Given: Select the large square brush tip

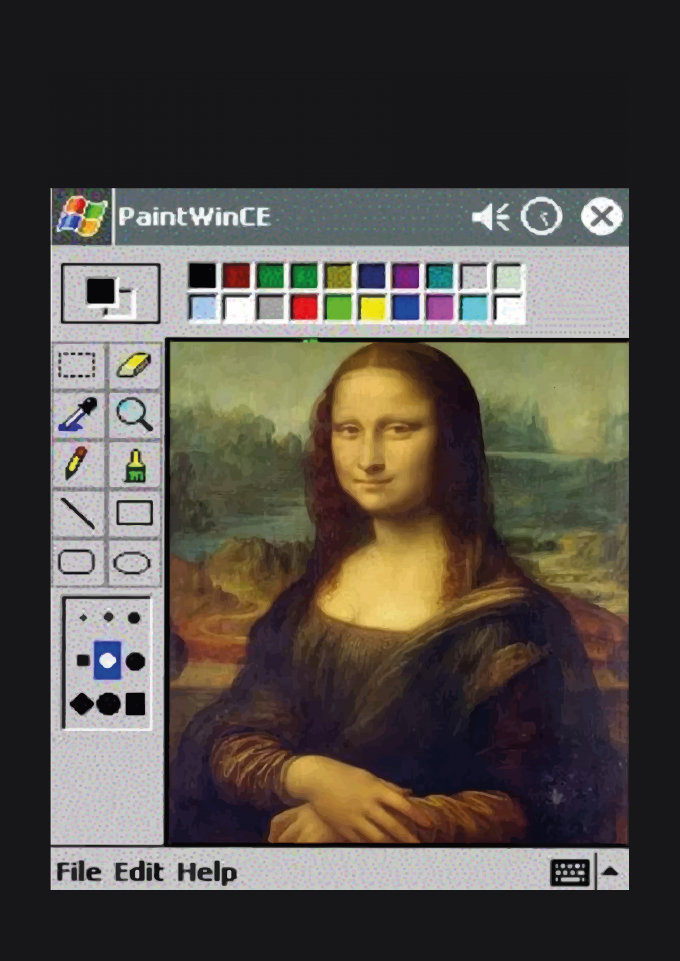Looking at the screenshot, I should click(135, 704).
